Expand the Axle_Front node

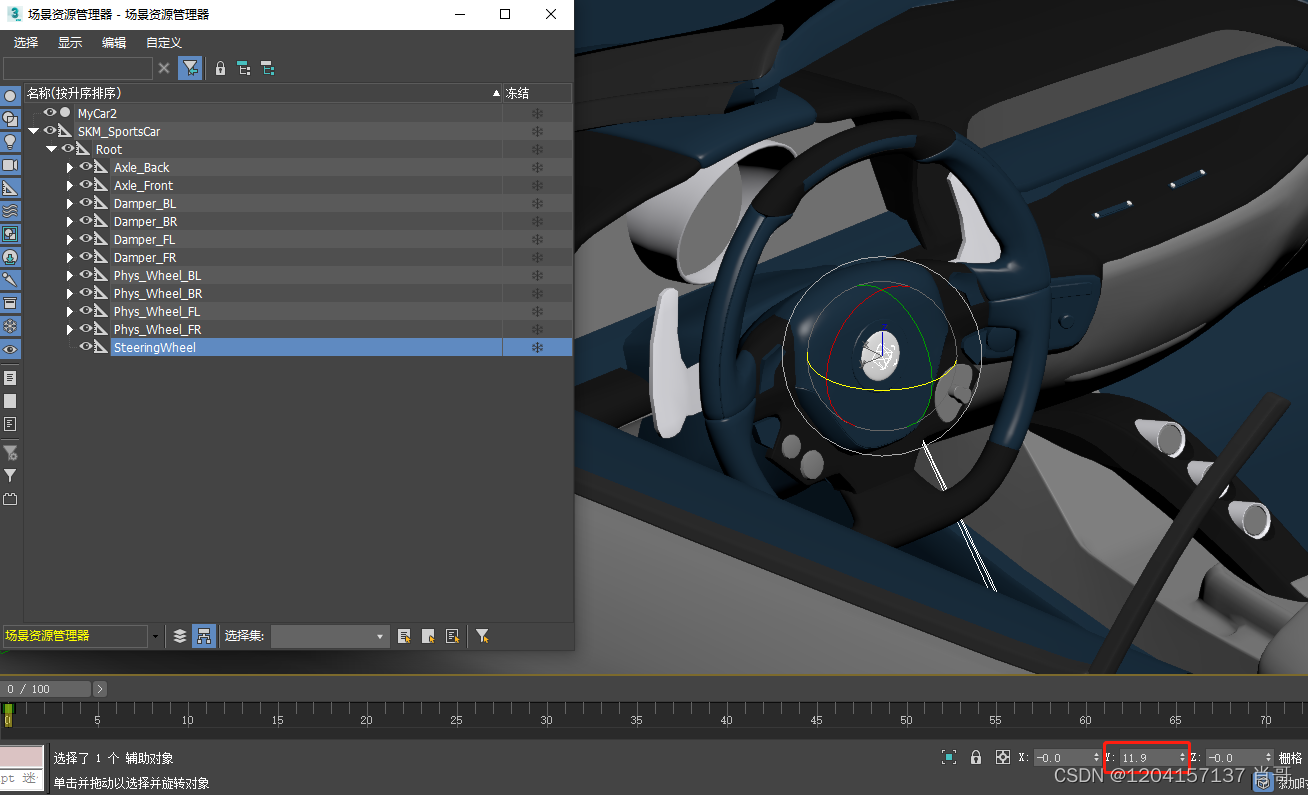pyautogui.click(x=70, y=185)
